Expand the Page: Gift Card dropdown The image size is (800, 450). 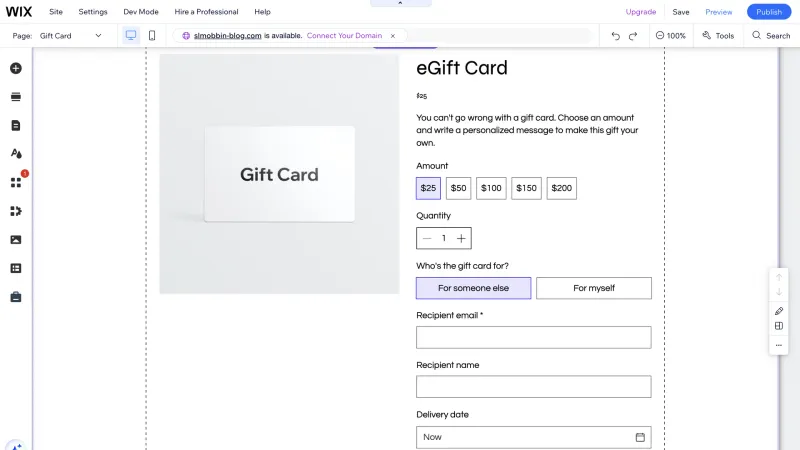coord(71,36)
